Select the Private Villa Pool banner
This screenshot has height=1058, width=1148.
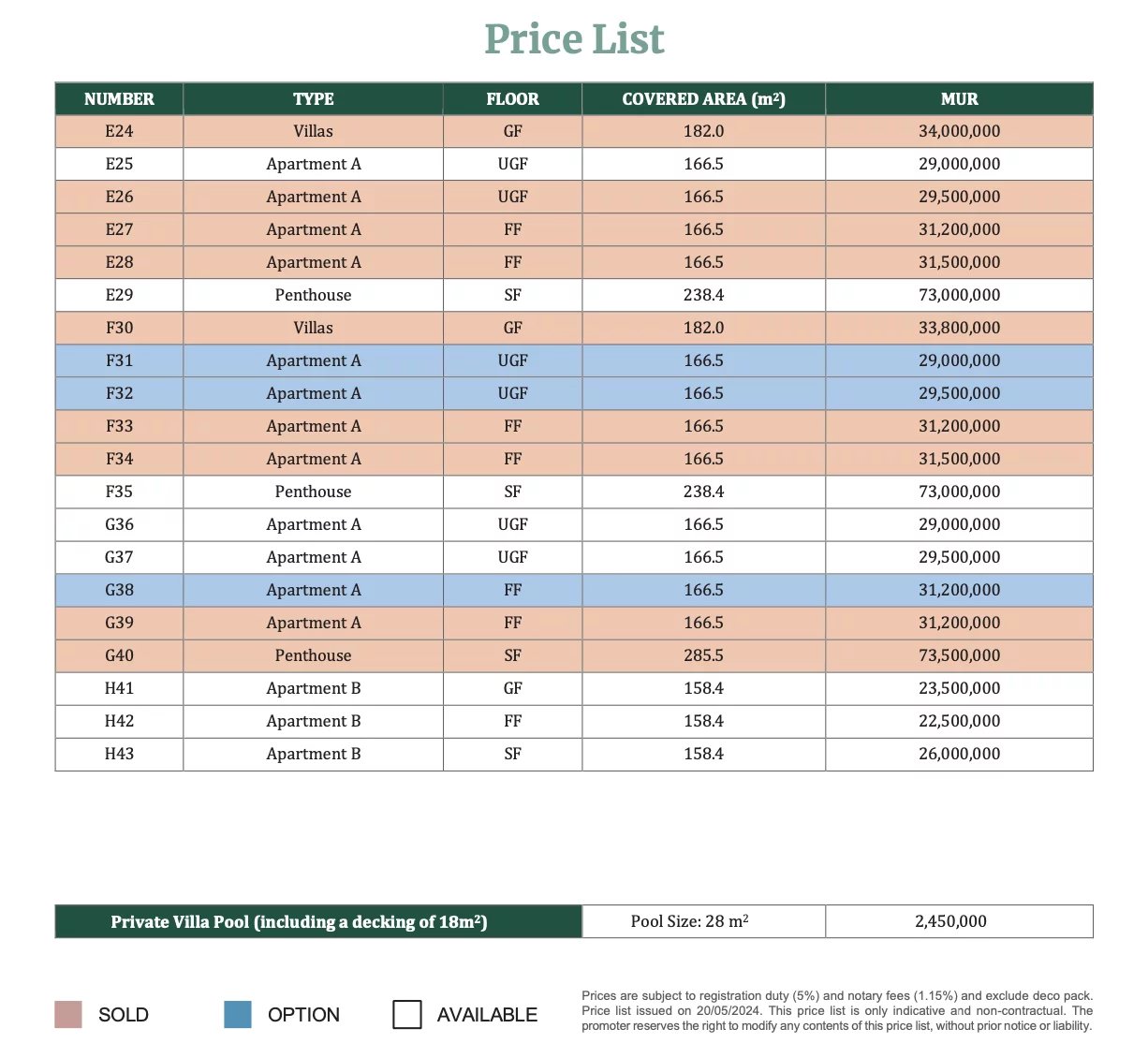[318, 921]
